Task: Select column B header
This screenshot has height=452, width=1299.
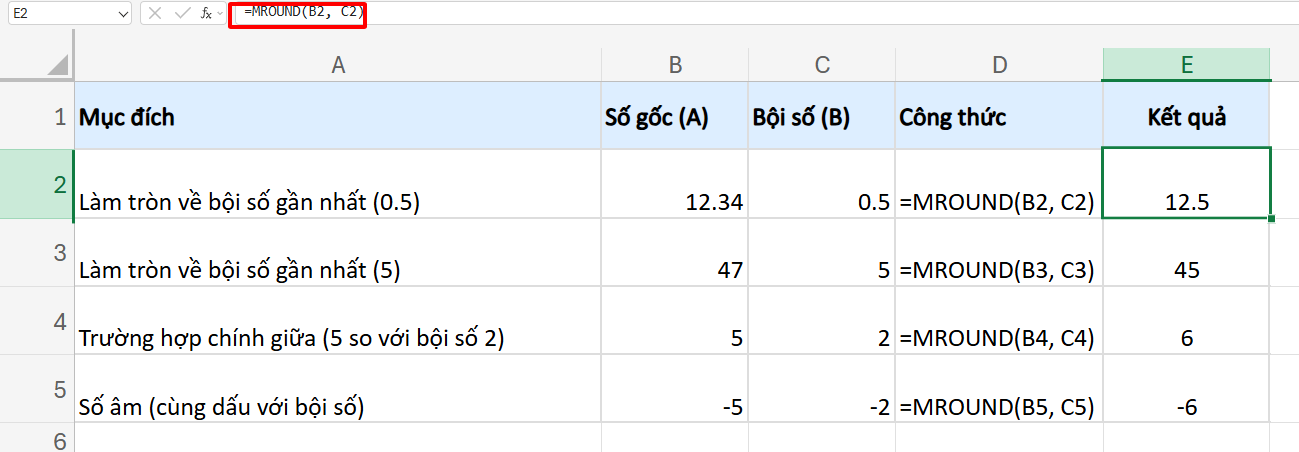Action: click(x=675, y=65)
